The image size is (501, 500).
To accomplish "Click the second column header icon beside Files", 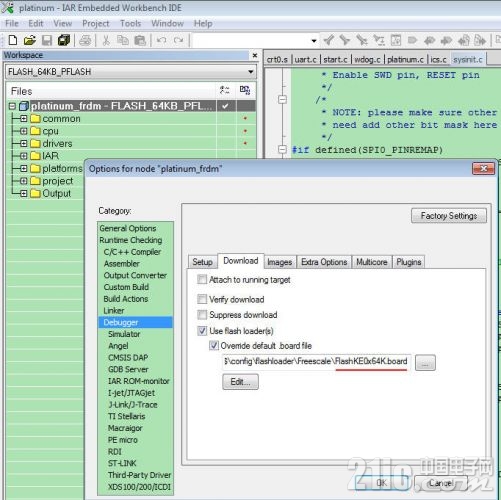I will coord(245,90).
